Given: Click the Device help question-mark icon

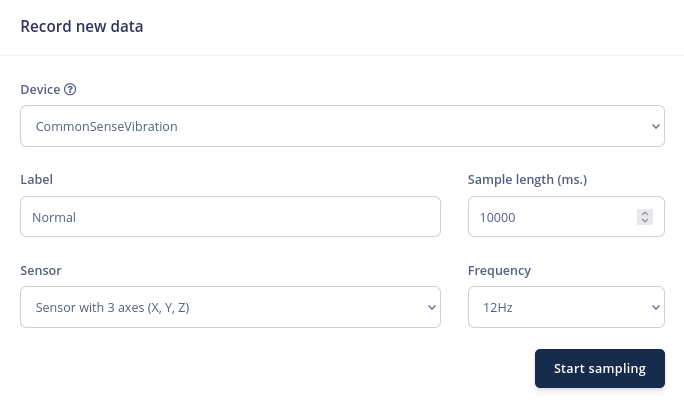Looking at the screenshot, I should pyautogui.click(x=70, y=89).
